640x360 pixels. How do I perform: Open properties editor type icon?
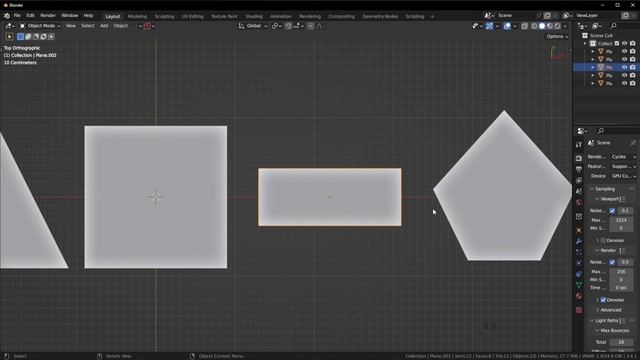(582, 131)
